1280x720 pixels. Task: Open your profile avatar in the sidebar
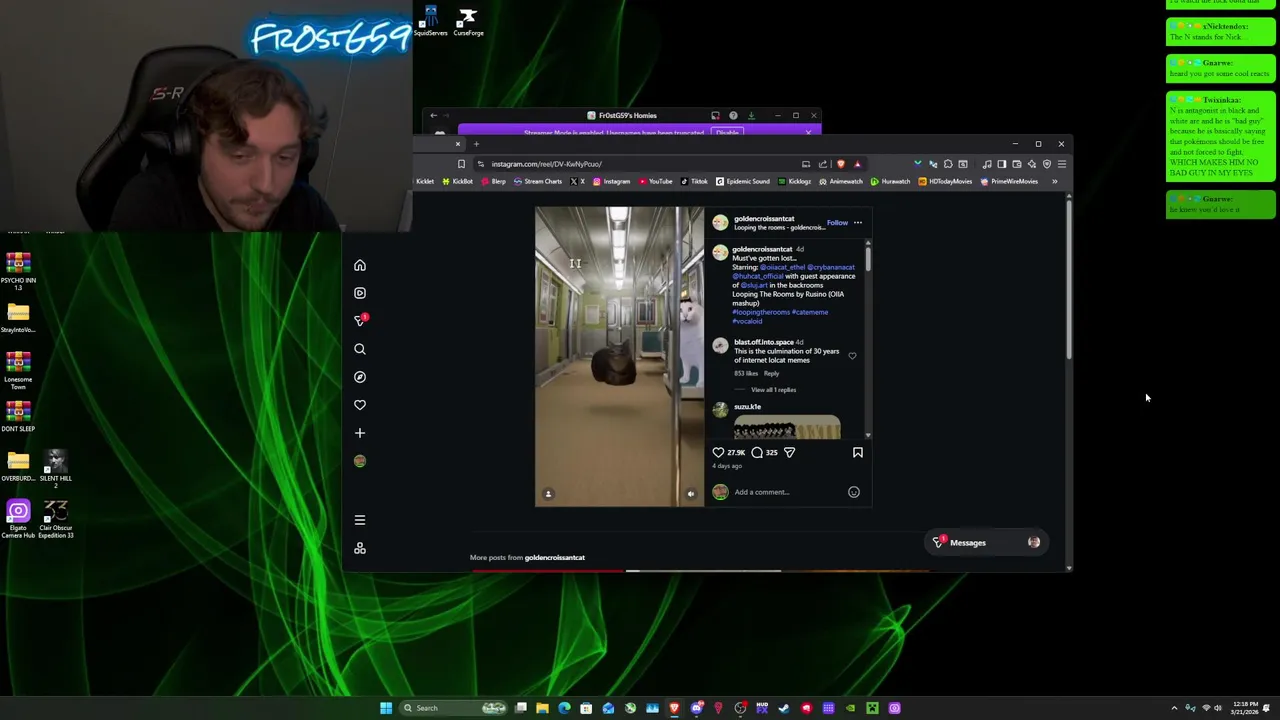click(360, 461)
